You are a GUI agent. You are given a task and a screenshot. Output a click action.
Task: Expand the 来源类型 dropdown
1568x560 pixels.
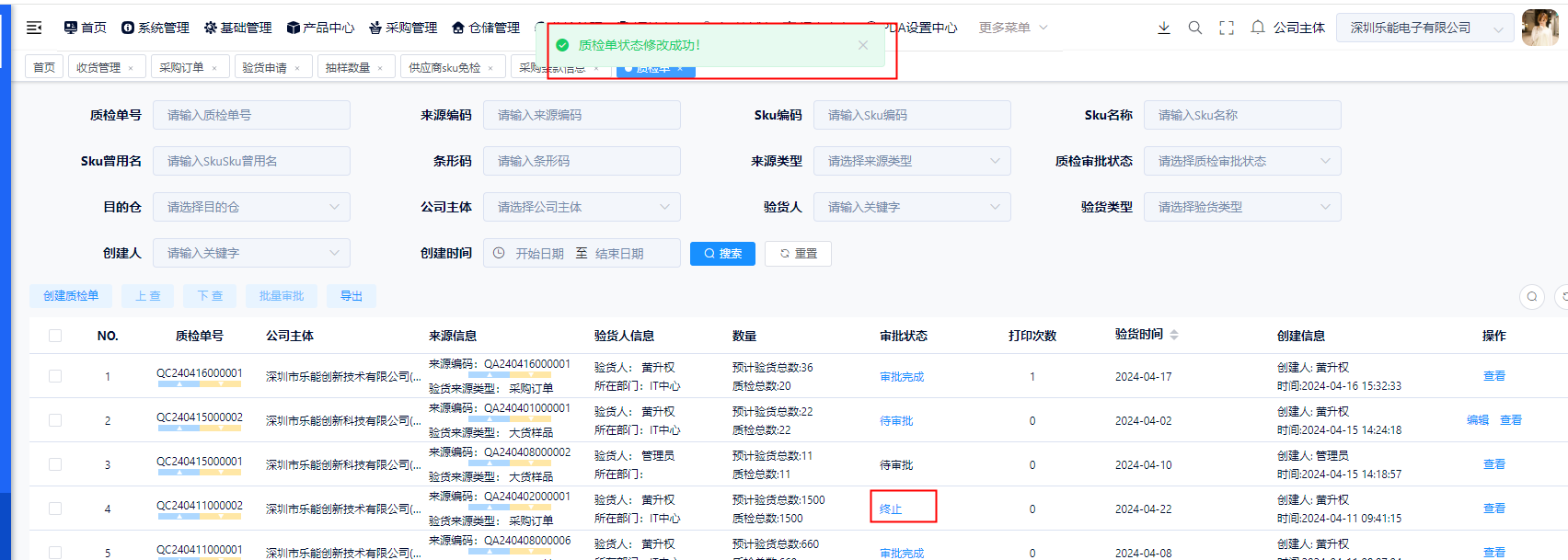[911, 161]
